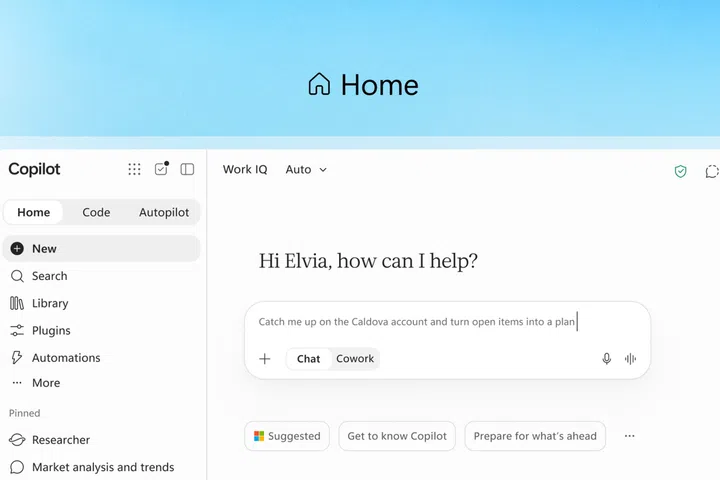
Task: Click the greeting Hi Elvia, how can I help?
Action: pyautogui.click(x=368, y=261)
